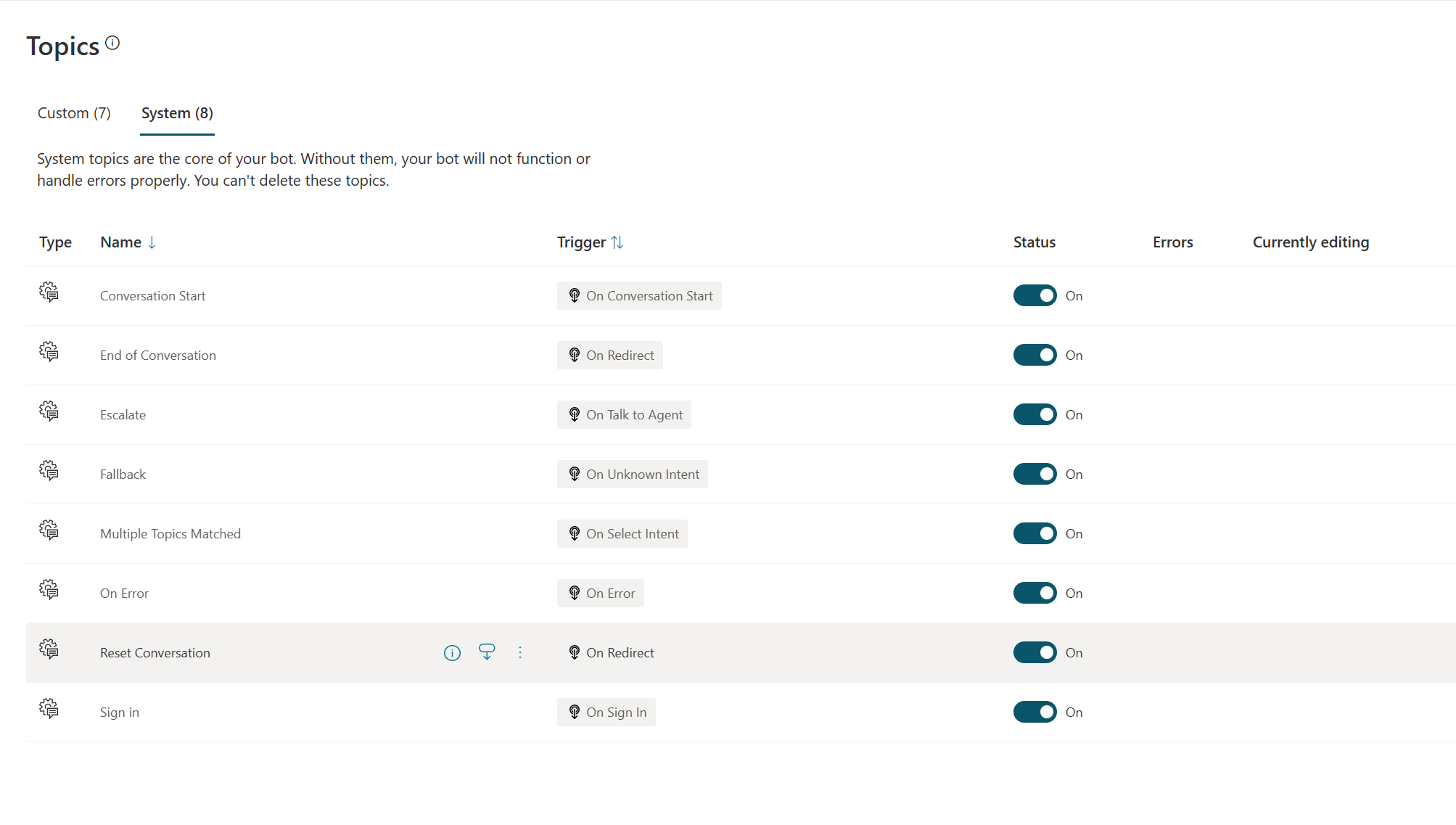
Task: Click the On Redirect trigger for End of Conversation
Action: point(610,355)
